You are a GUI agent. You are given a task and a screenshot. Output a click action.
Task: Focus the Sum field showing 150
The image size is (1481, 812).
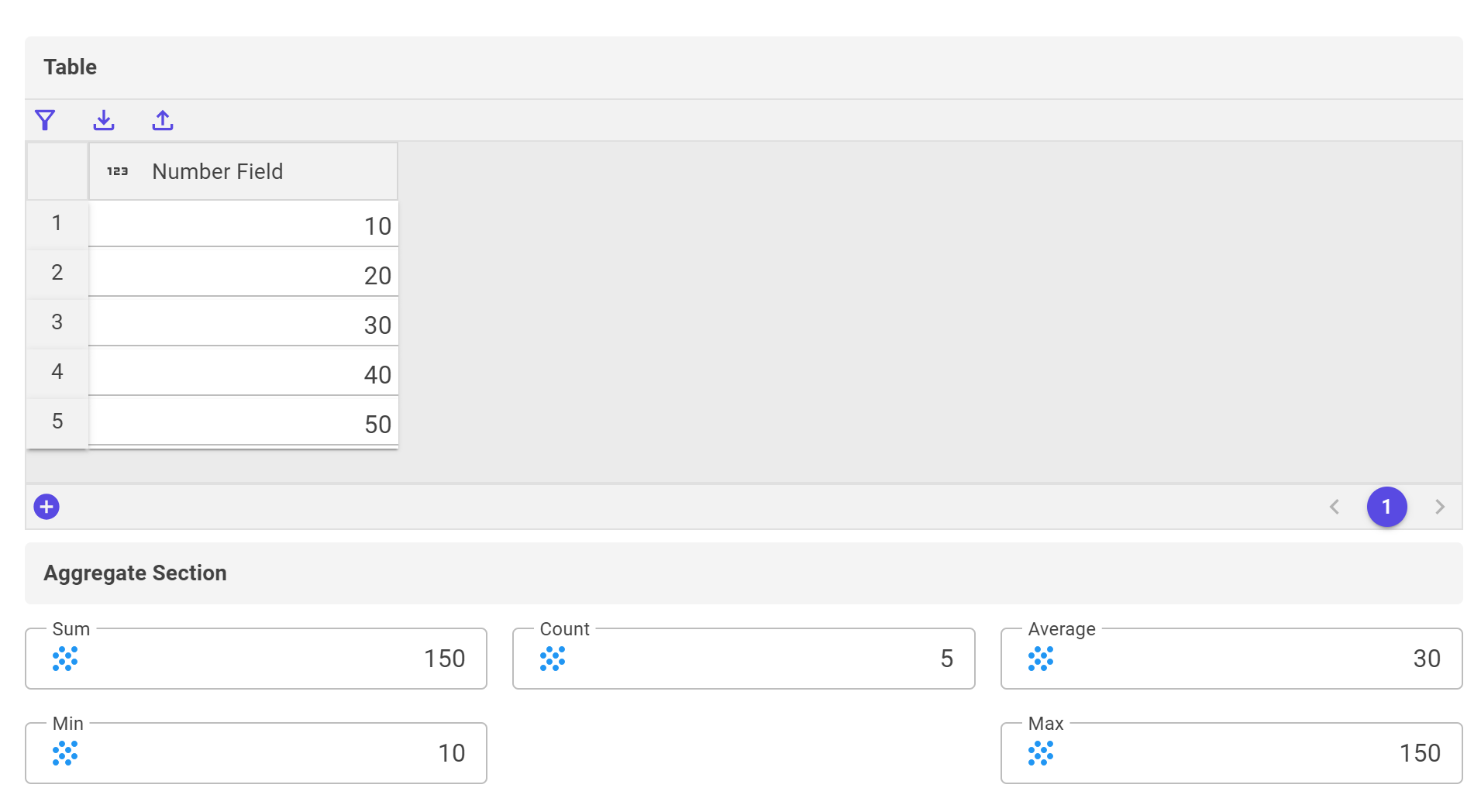pos(256,659)
